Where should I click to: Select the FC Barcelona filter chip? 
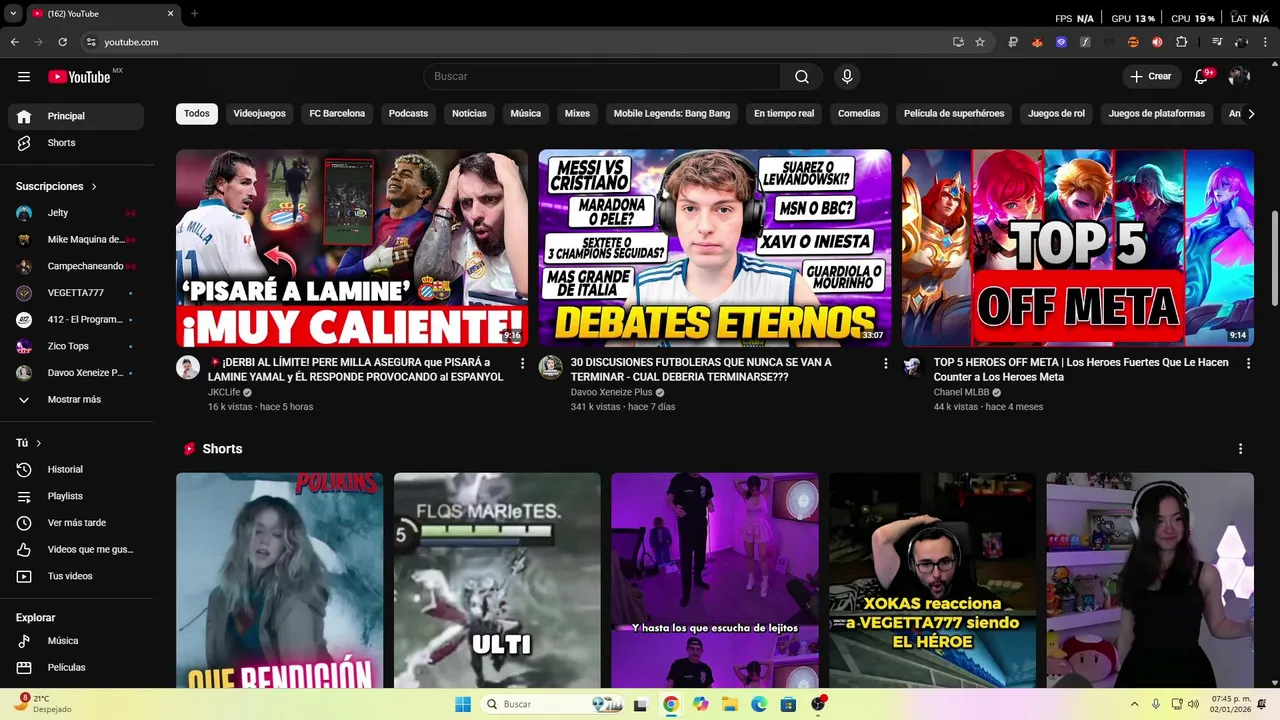point(337,114)
